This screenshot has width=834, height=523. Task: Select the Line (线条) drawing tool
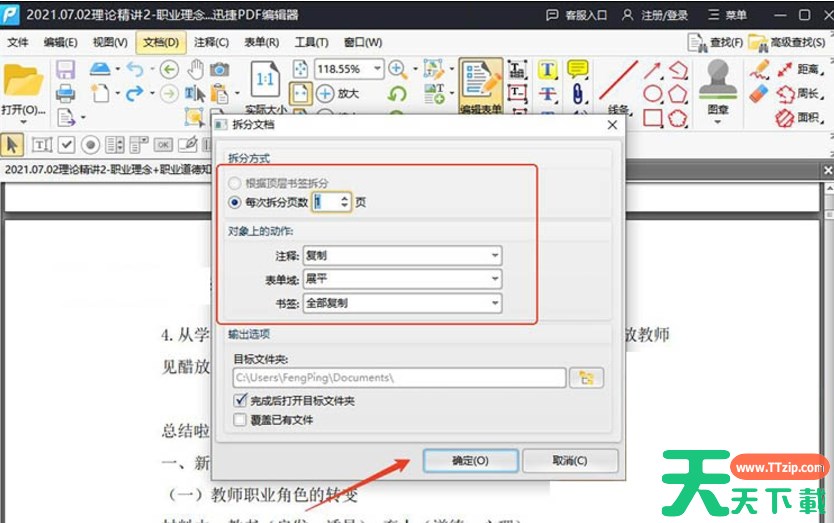point(618,81)
